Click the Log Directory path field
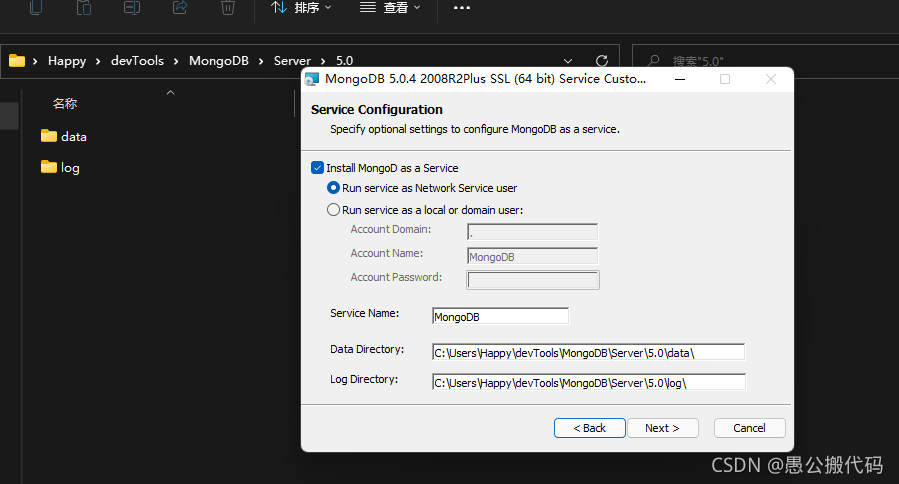Screen dimensions: 899x484 (589, 382)
